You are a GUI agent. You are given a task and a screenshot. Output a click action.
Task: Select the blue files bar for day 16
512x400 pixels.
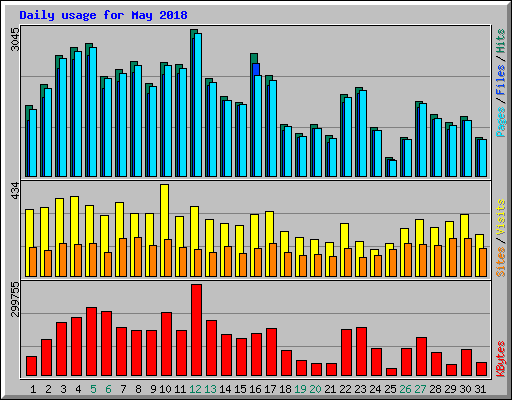pyautogui.click(x=256, y=69)
